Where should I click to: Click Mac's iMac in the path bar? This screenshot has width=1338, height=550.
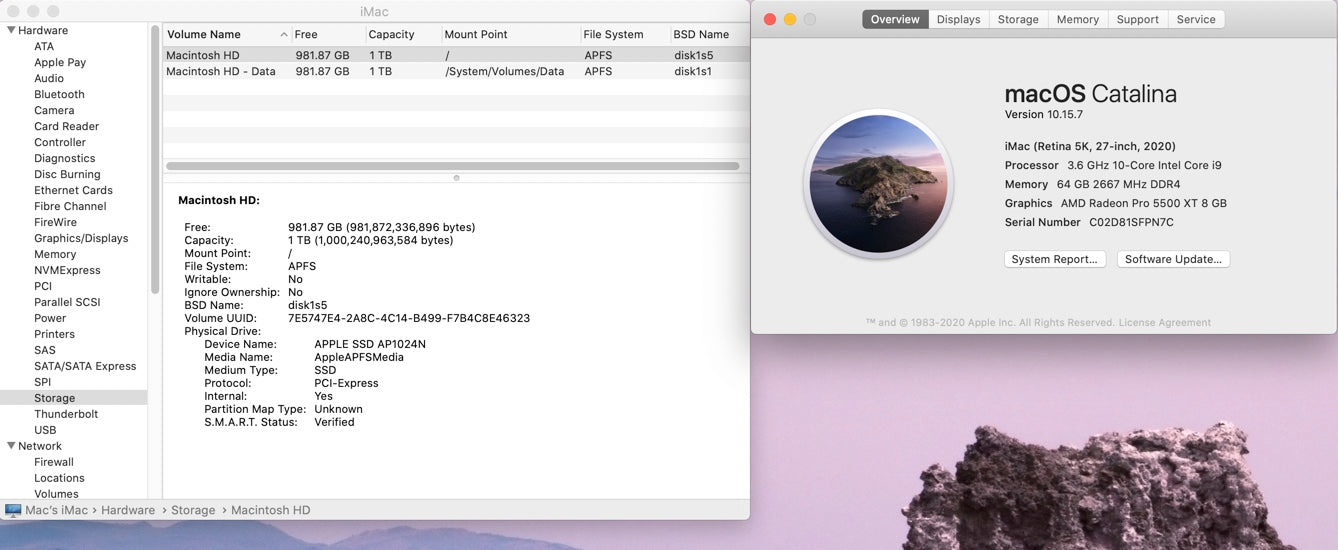[x=57, y=510]
